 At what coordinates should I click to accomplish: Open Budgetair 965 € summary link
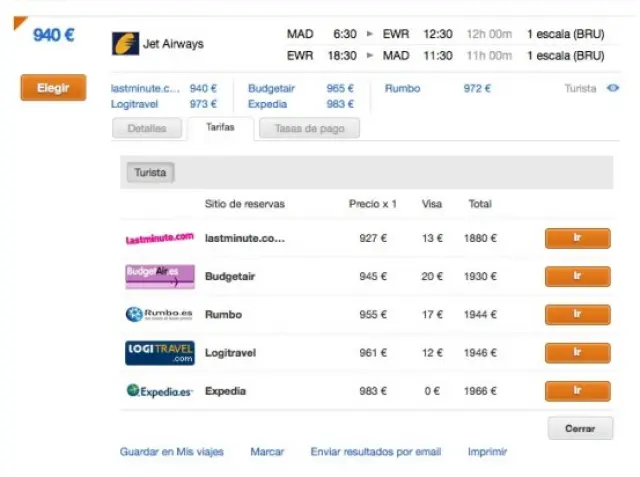coord(301,88)
